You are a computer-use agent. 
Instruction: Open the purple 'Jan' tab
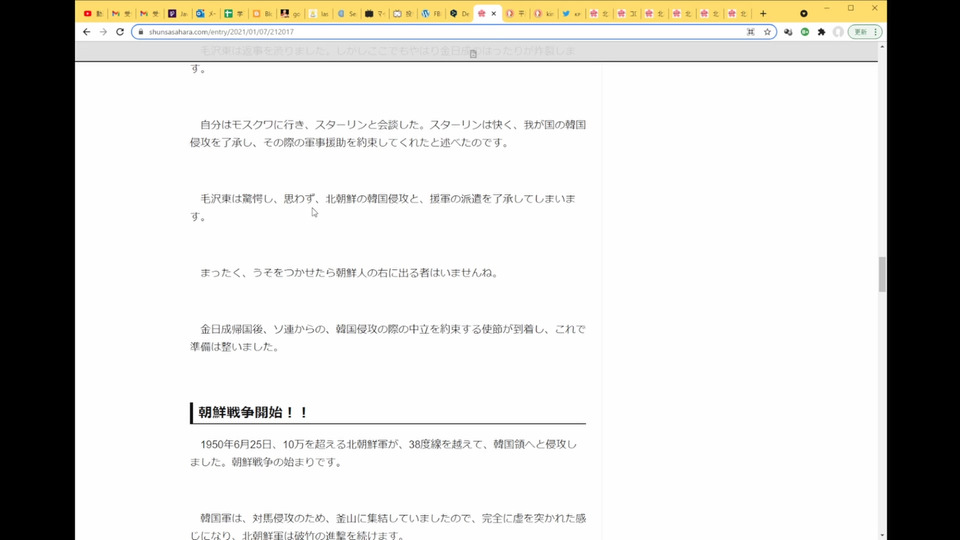click(x=178, y=13)
